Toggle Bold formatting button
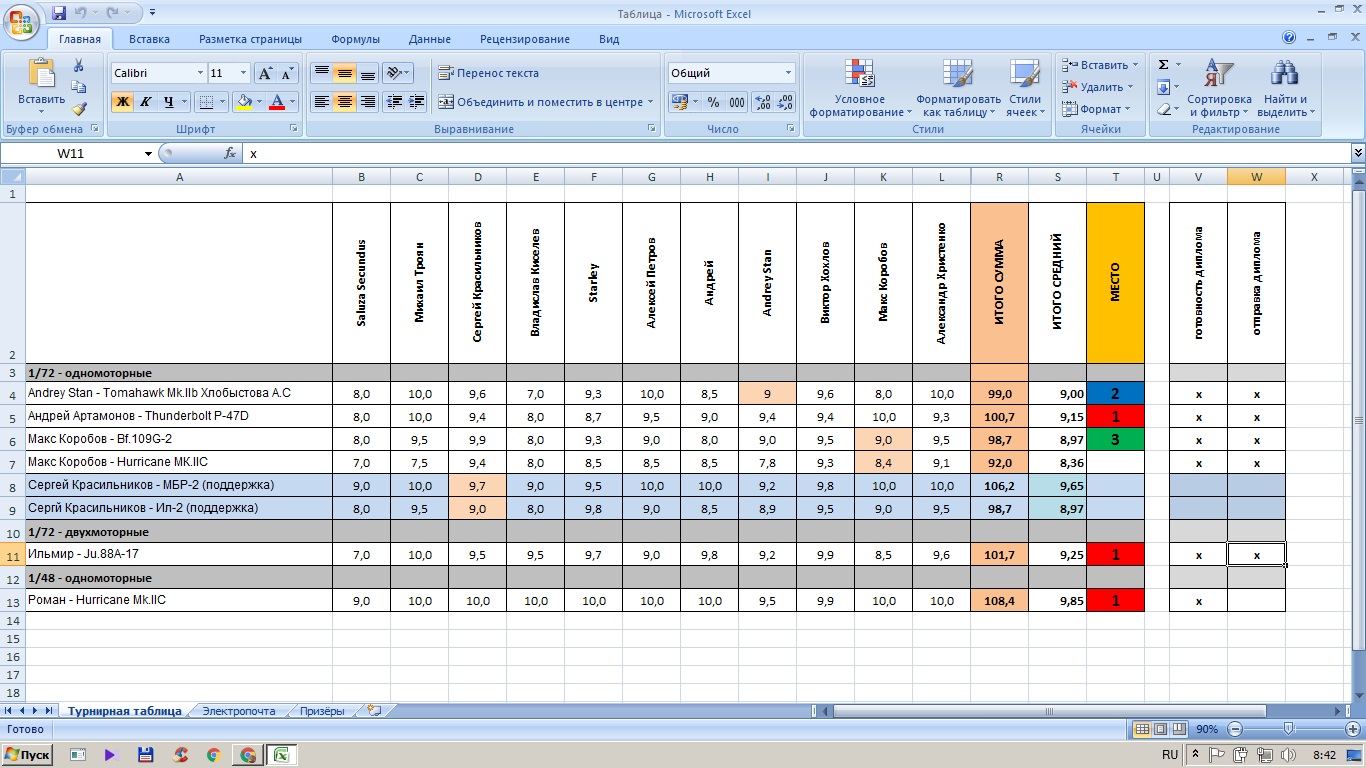The image size is (1366, 768). [x=122, y=102]
